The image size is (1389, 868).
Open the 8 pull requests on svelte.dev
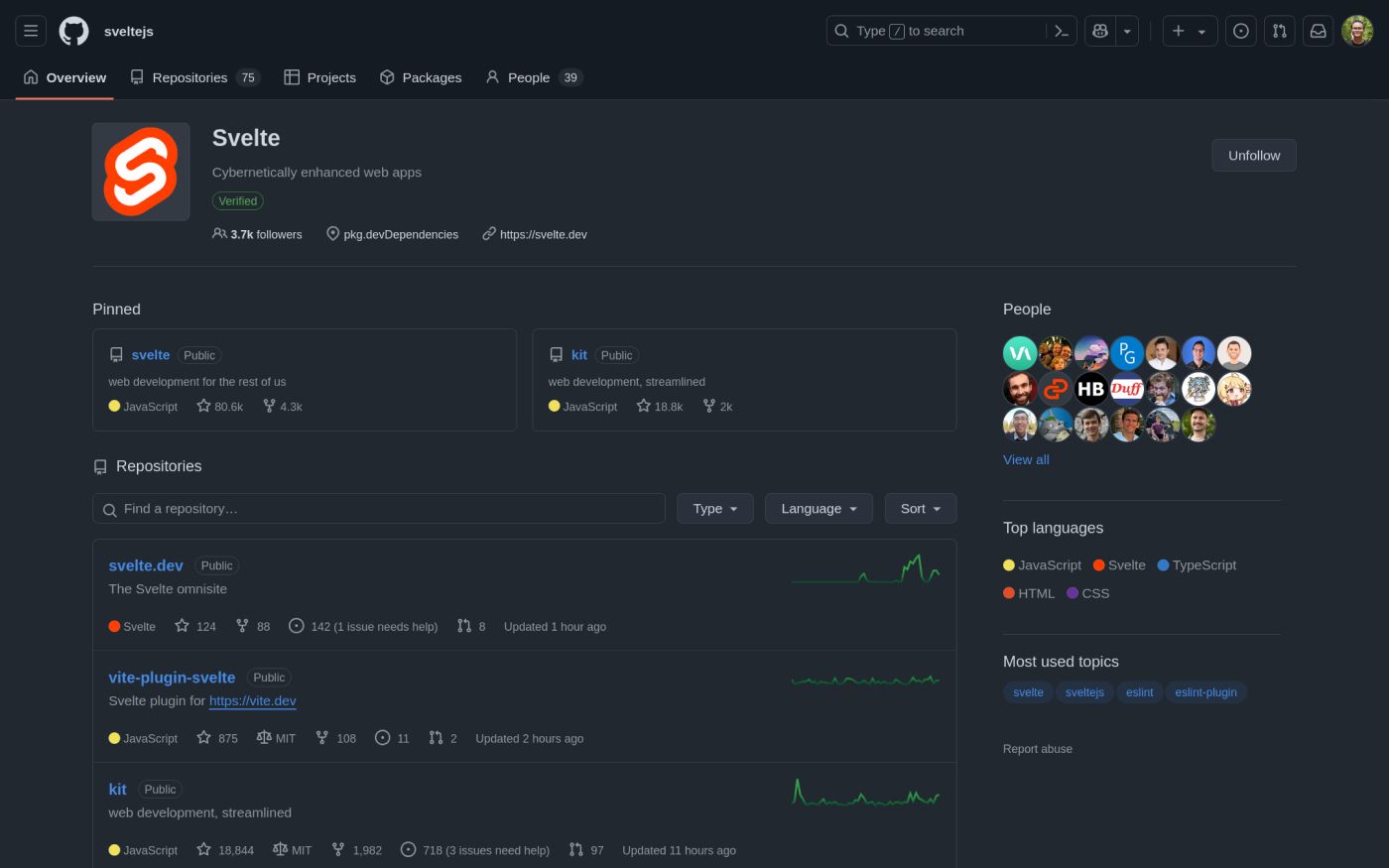[x=471, y=626]
